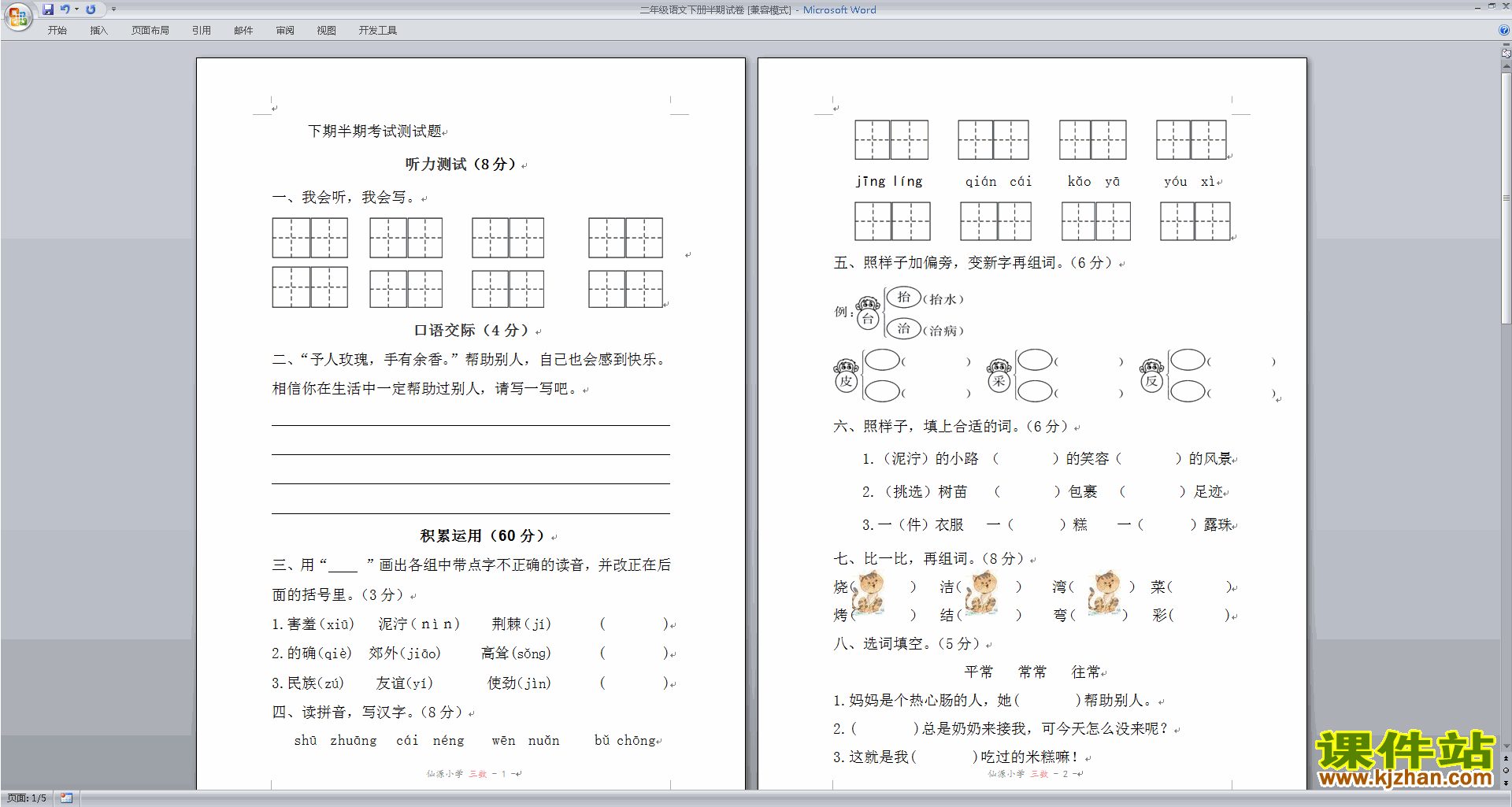Undo the last action
Screen dimensions: 1512x807
65,9
